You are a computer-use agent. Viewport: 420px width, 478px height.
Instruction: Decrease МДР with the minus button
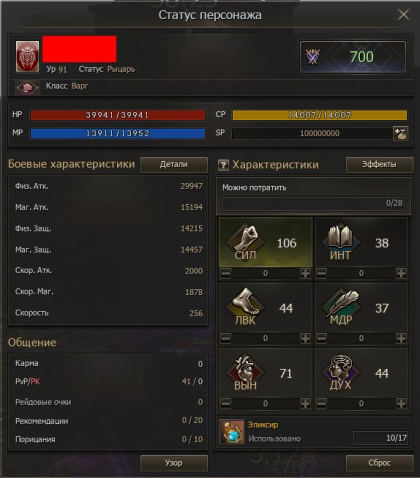(x=322, y=338)
